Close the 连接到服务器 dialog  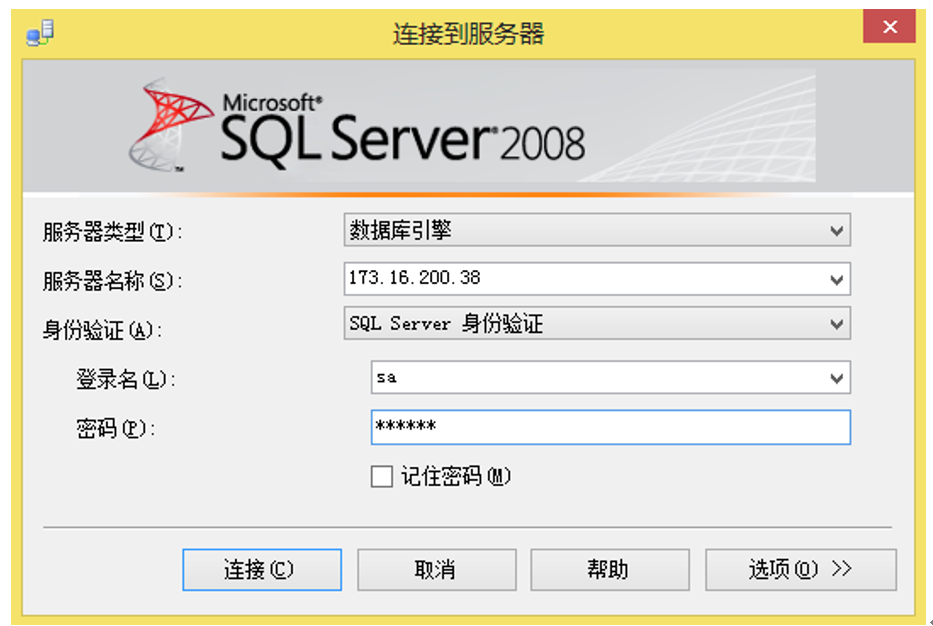pos(889,27)
